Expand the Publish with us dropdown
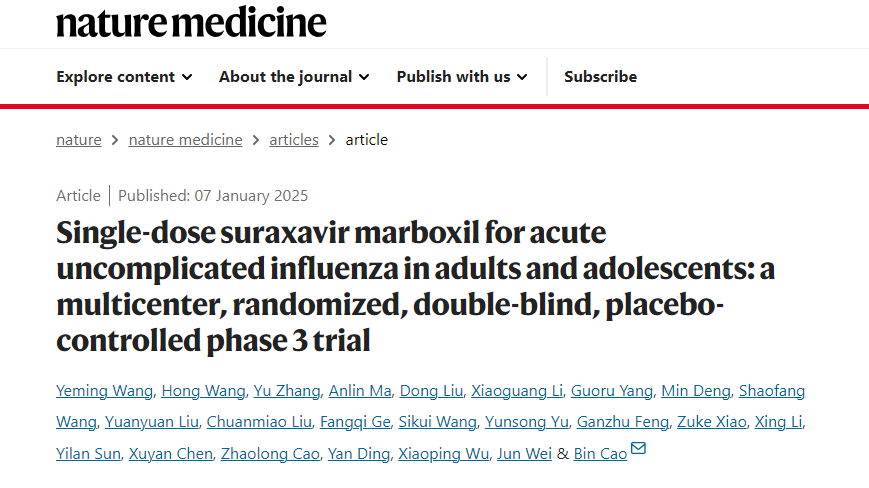 point(462,76)
